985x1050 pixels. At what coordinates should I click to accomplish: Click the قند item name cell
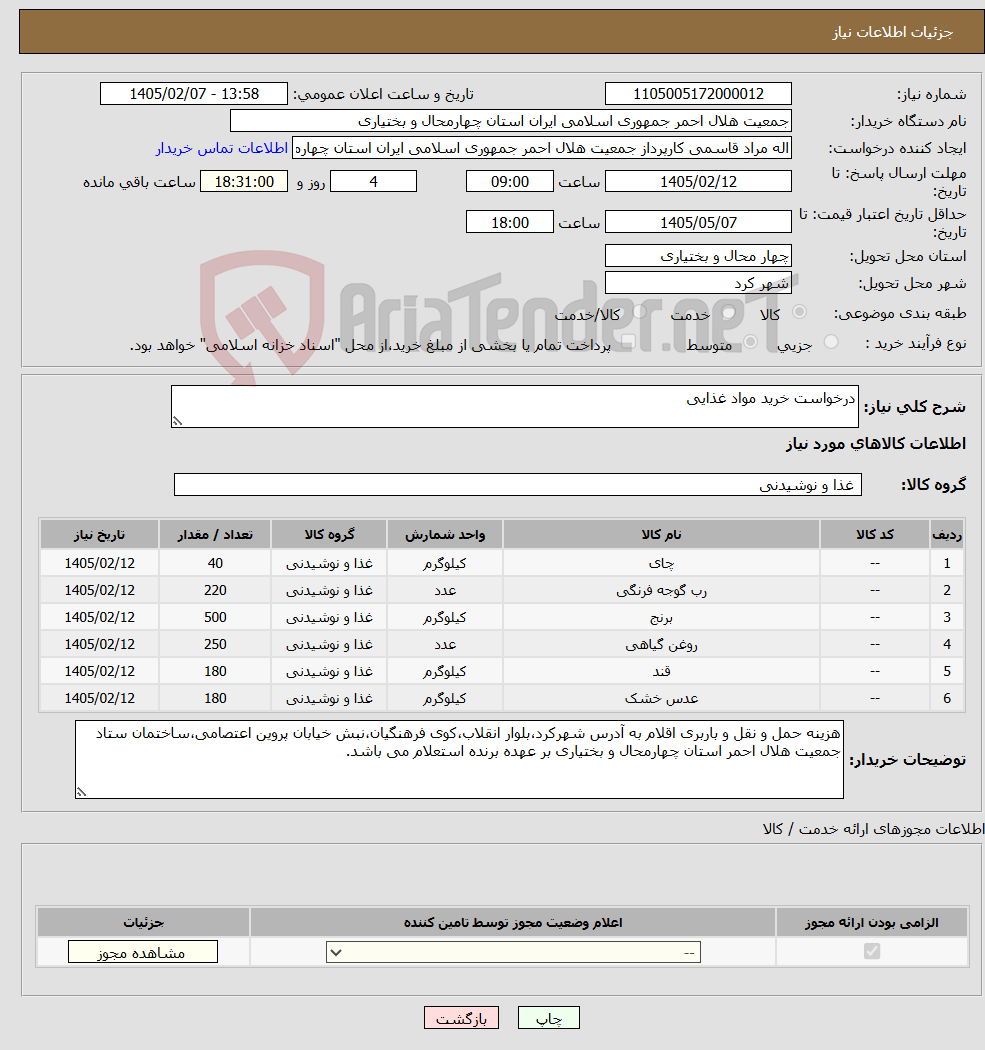(661, 671)
